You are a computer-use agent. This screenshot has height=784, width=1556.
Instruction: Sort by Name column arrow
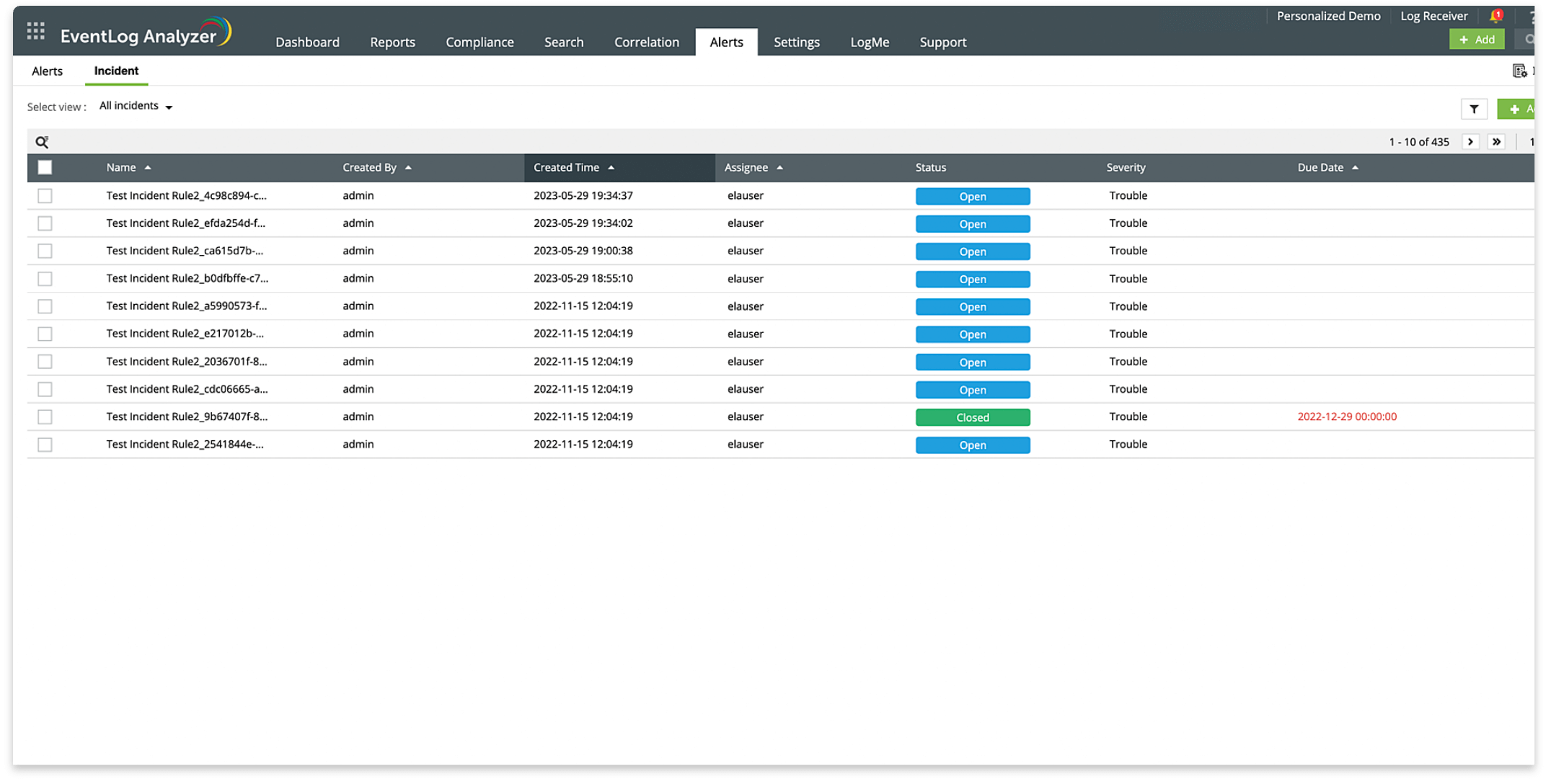click(148, 167)
